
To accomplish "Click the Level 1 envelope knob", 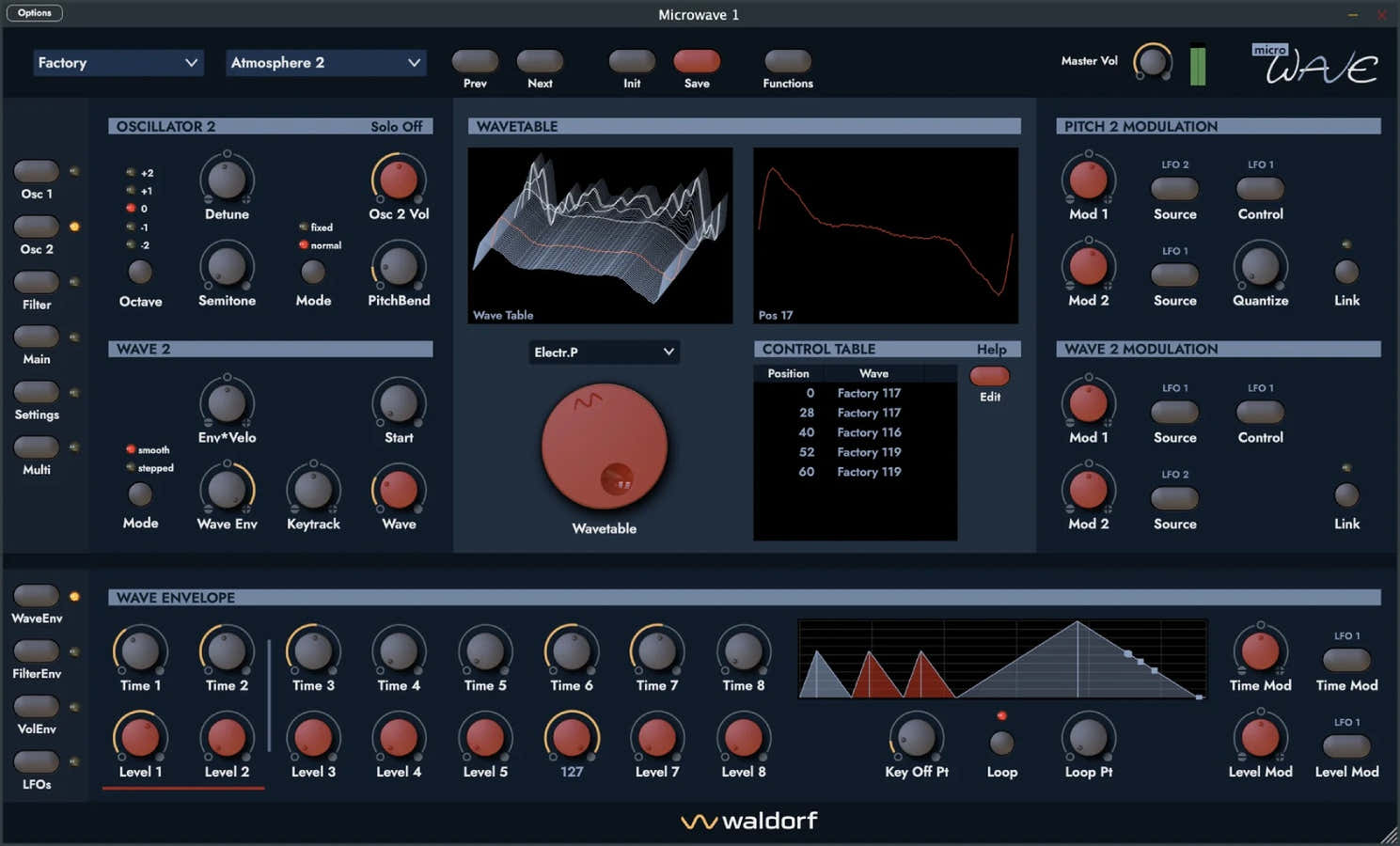I will pos(140,738).
